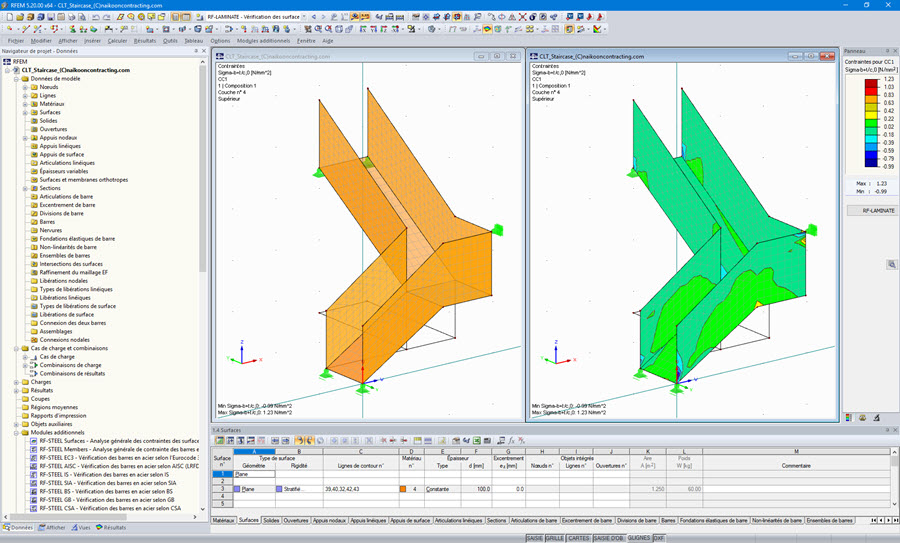This screenshot has height=543, width=900.
Task: Open the Données navigator tab
Action: click(18, 527)
